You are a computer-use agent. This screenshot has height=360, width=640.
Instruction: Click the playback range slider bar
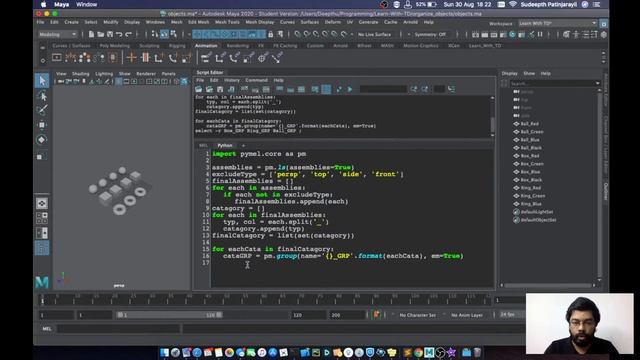point(169,315)
